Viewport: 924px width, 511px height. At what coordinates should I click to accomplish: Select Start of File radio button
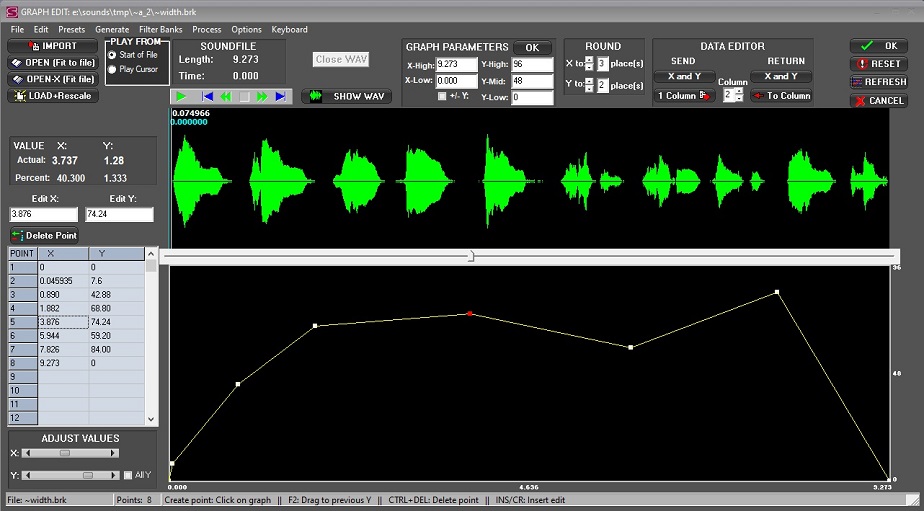[112, 55]
